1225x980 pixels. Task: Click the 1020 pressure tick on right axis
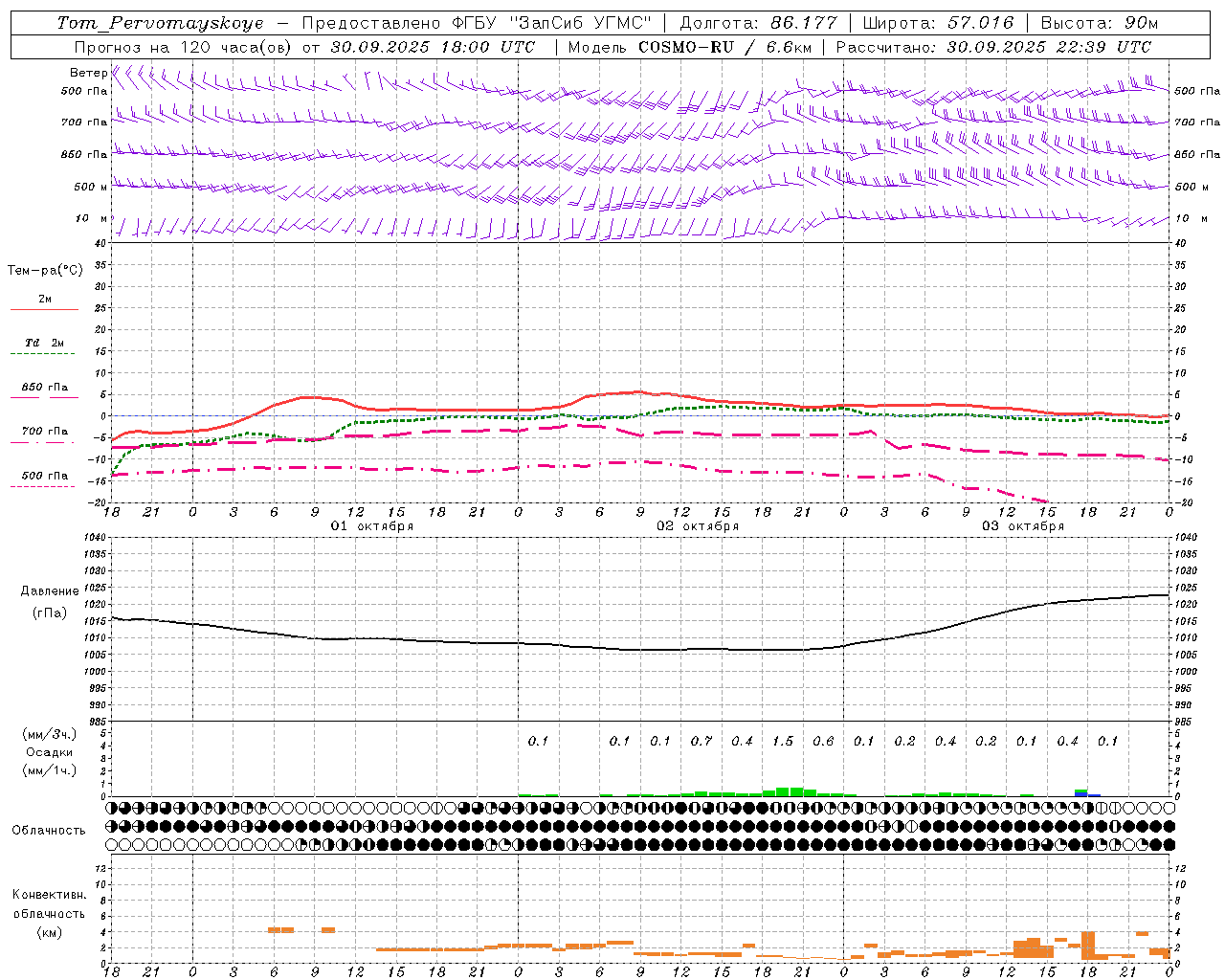[x=1186, y=605]
